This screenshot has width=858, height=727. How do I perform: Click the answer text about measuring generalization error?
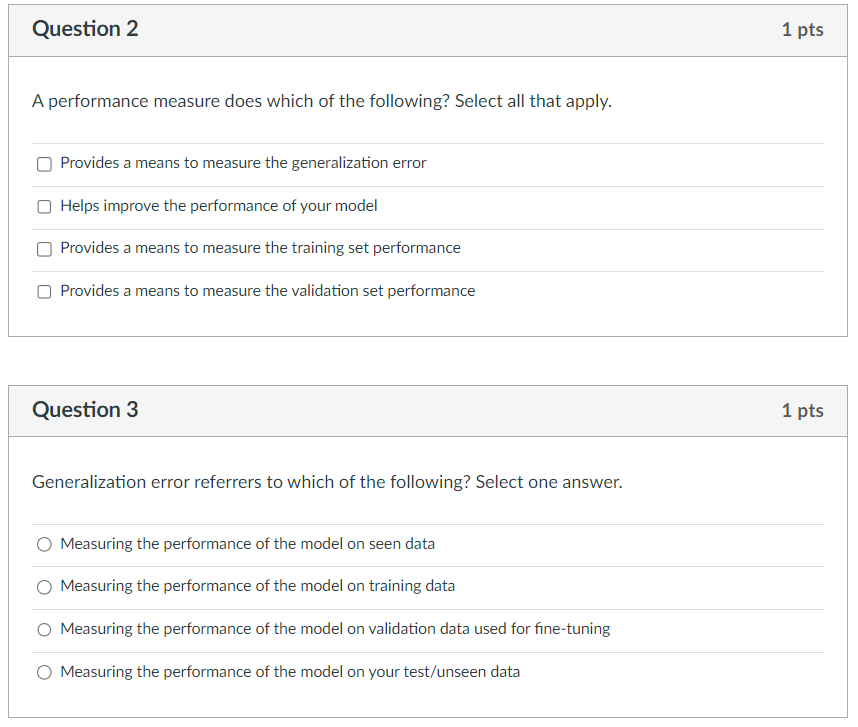point(243,163)
